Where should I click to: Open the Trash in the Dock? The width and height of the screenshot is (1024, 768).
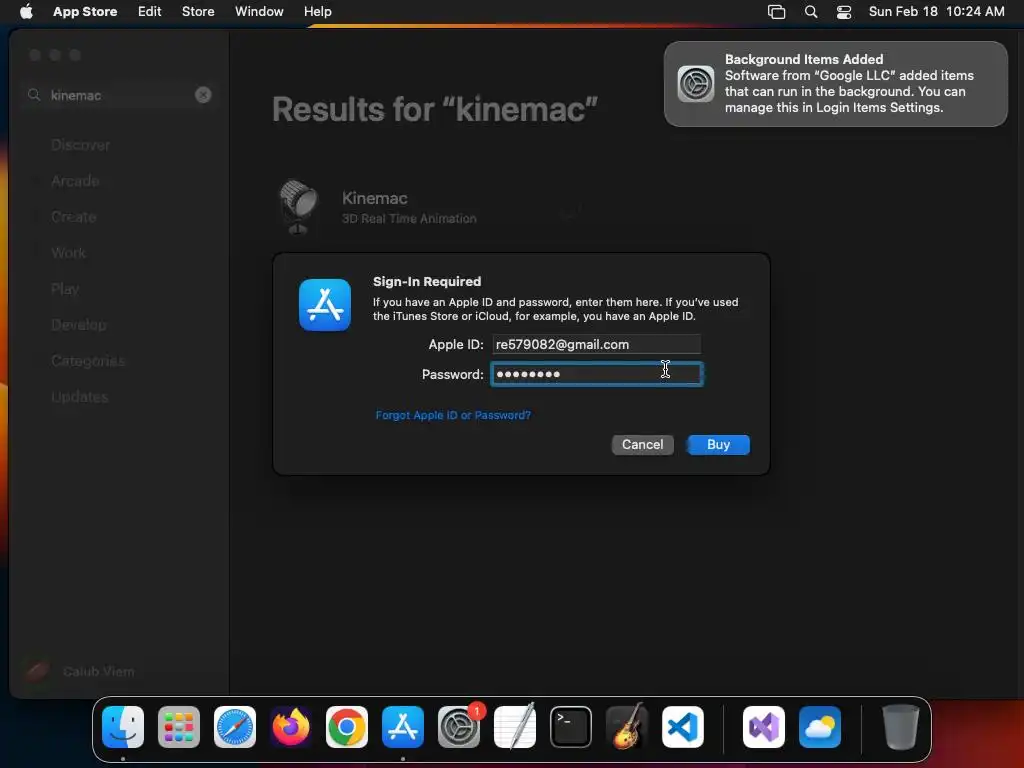pos(901,727)
